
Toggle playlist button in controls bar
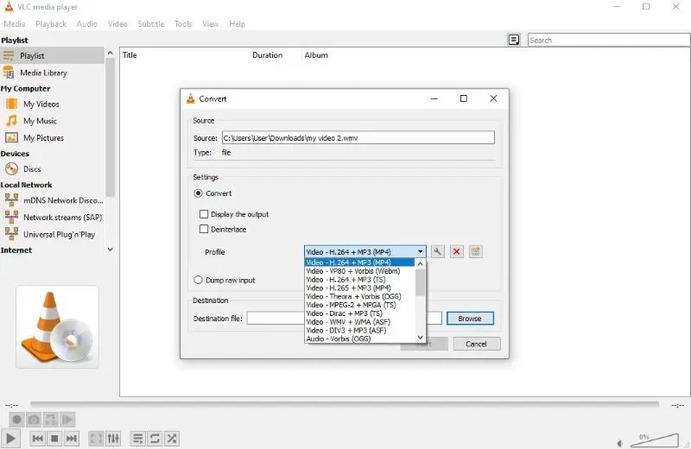137,438
